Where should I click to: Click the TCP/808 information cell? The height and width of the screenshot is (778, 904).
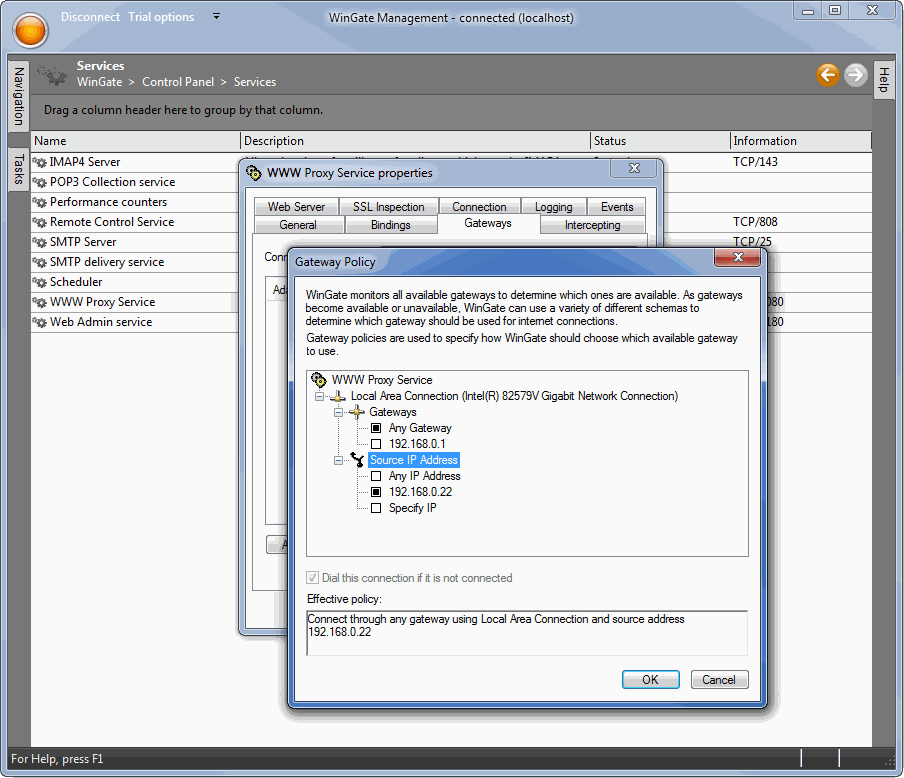(x=755, y=222)
